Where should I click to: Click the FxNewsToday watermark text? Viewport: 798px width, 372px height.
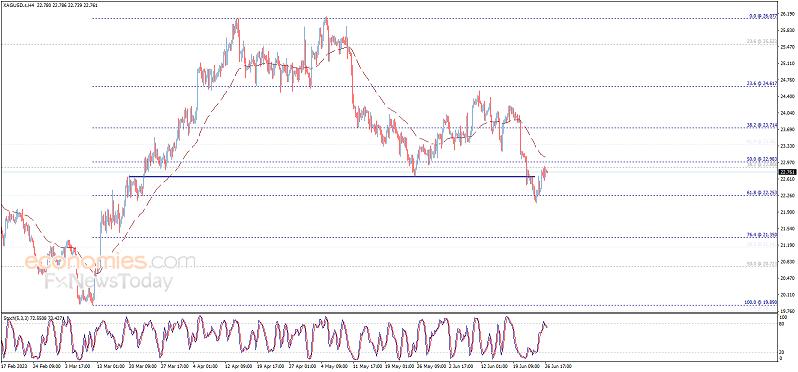[x=108, y=281]
